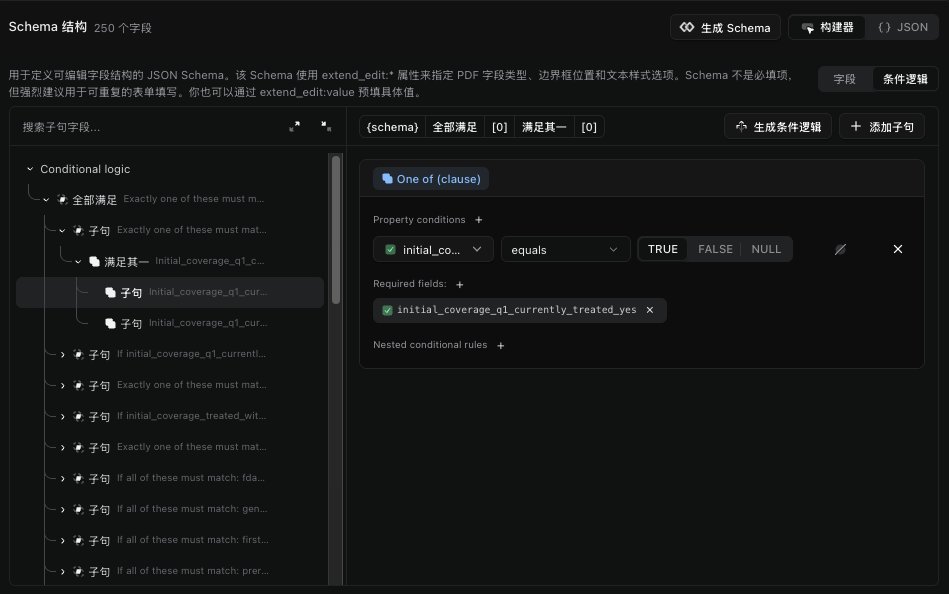Add a nested conditional rule

[x=501, y=346]
